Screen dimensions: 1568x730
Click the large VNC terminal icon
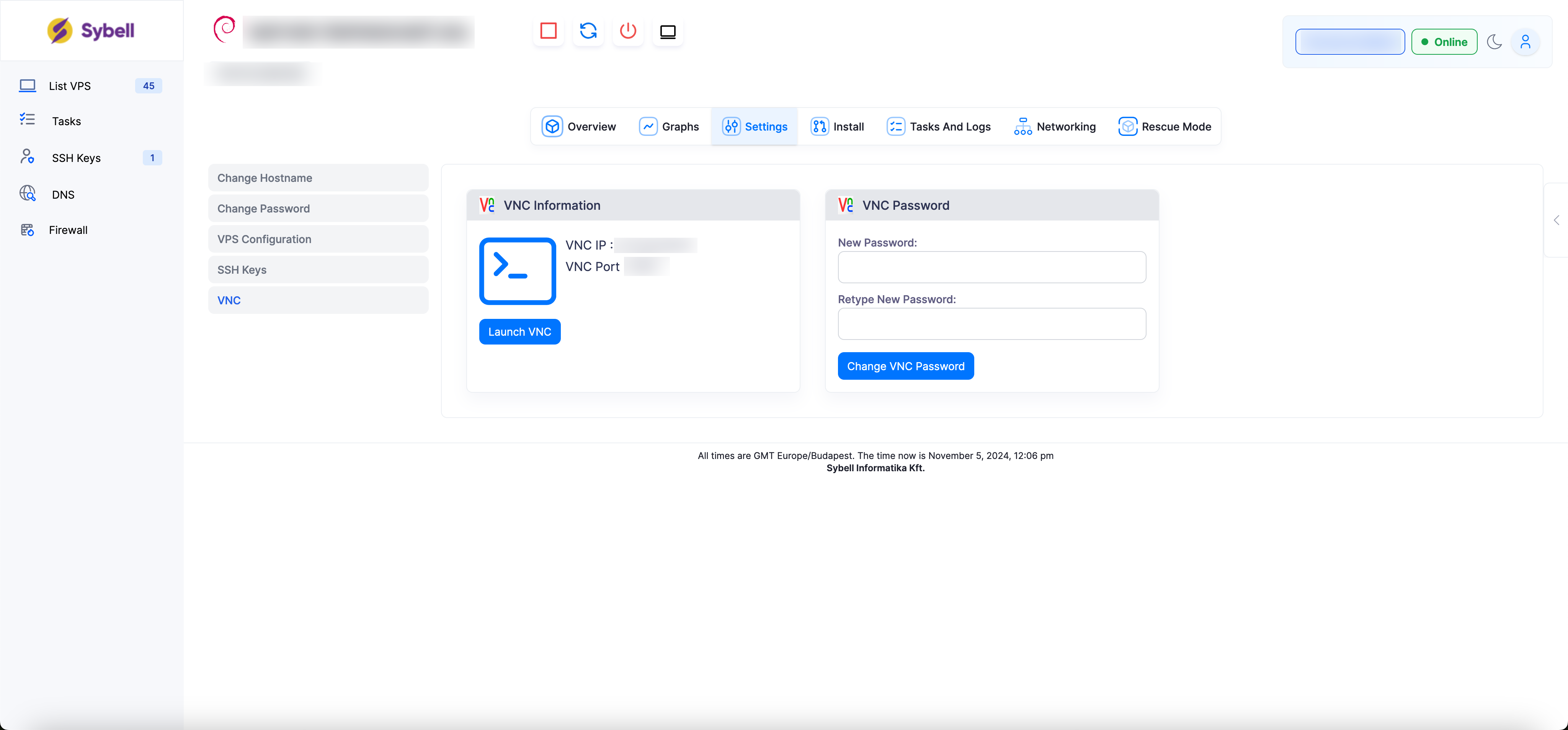(x=518, y=271)
